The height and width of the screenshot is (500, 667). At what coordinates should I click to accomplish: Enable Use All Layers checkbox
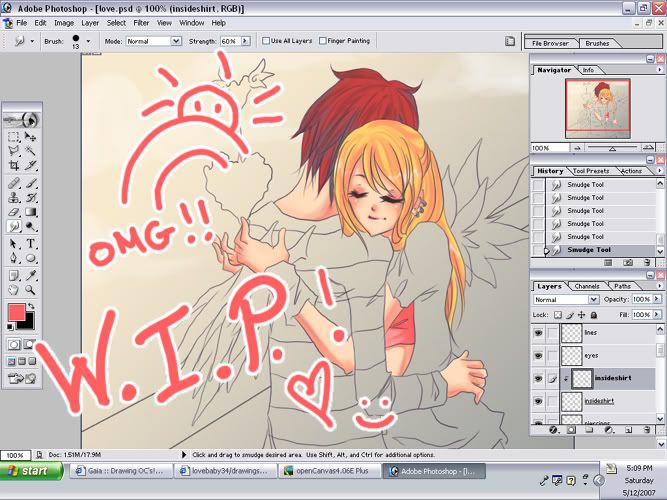(266, 41)
